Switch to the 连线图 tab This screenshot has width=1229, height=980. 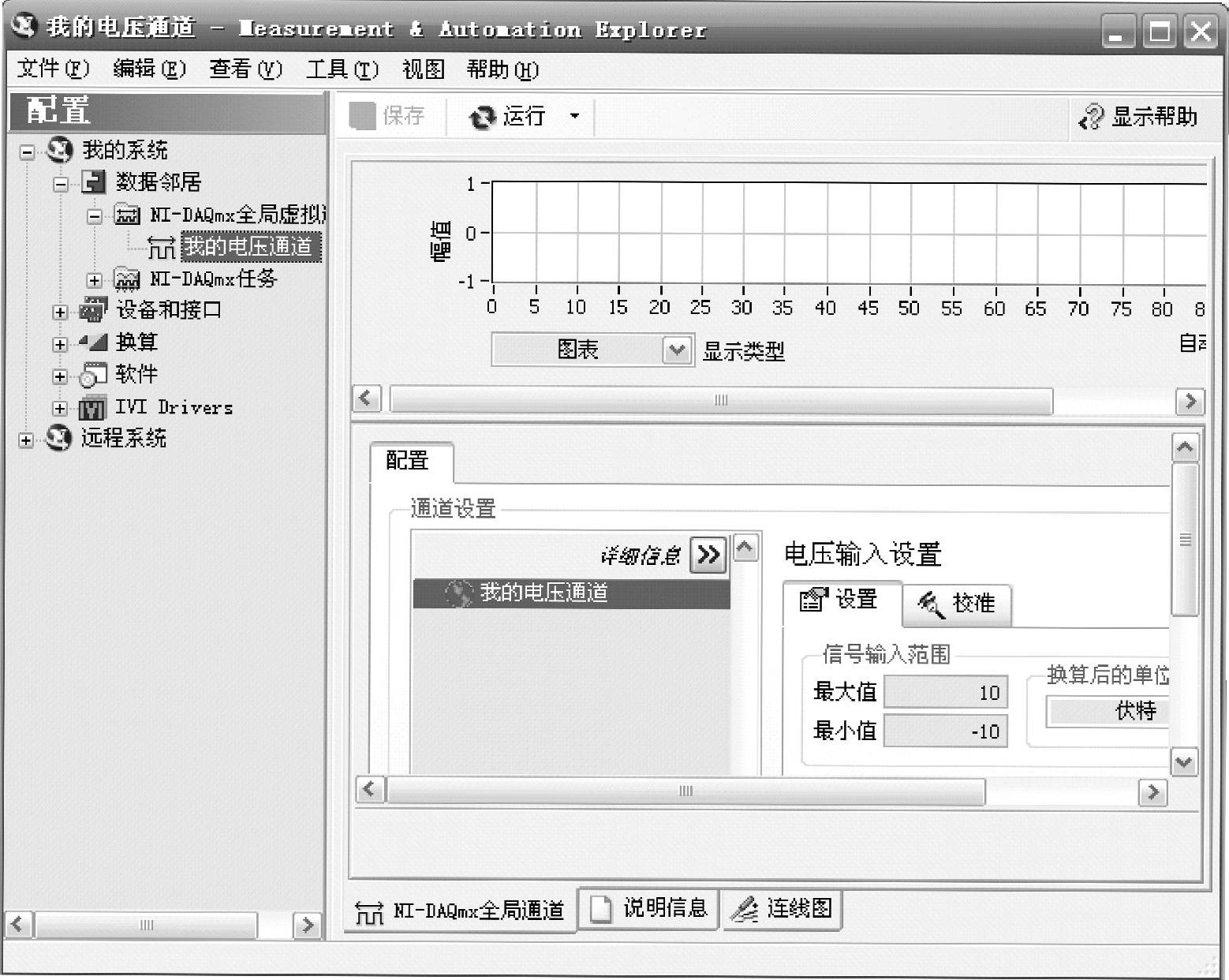782,910
